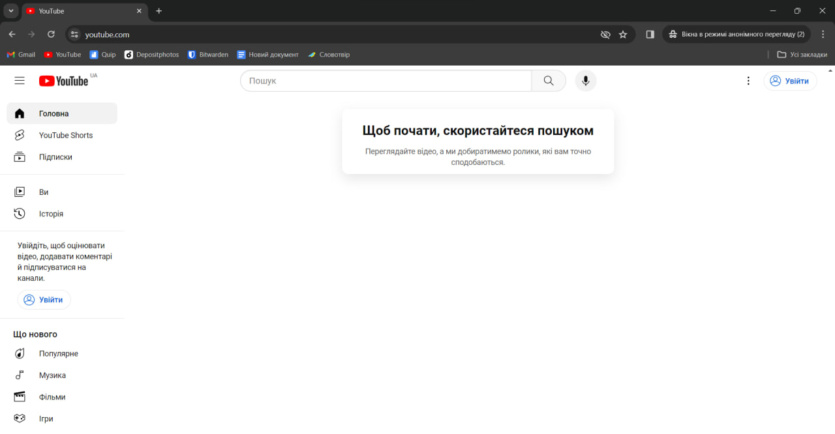This screenshot has width=835, height=434.
Task: Click the magnifier search button
Action: click(549, 81)
